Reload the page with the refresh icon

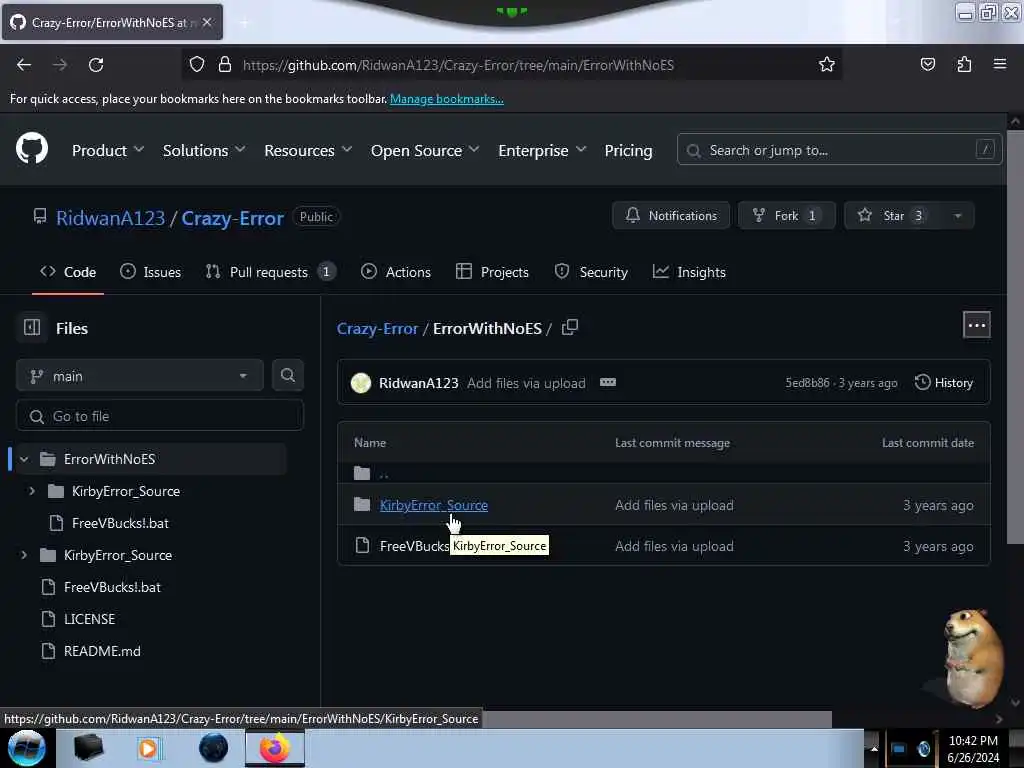click(96, 65)
